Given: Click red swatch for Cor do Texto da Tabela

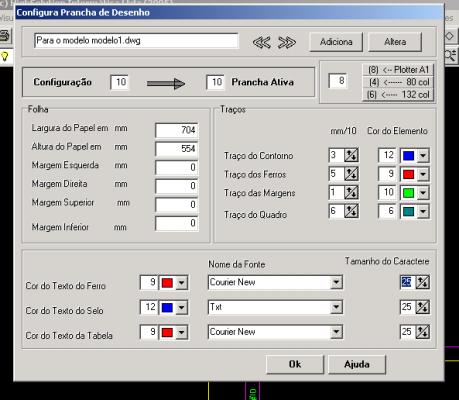Looking at the screenshot, I should pos(167,332).
